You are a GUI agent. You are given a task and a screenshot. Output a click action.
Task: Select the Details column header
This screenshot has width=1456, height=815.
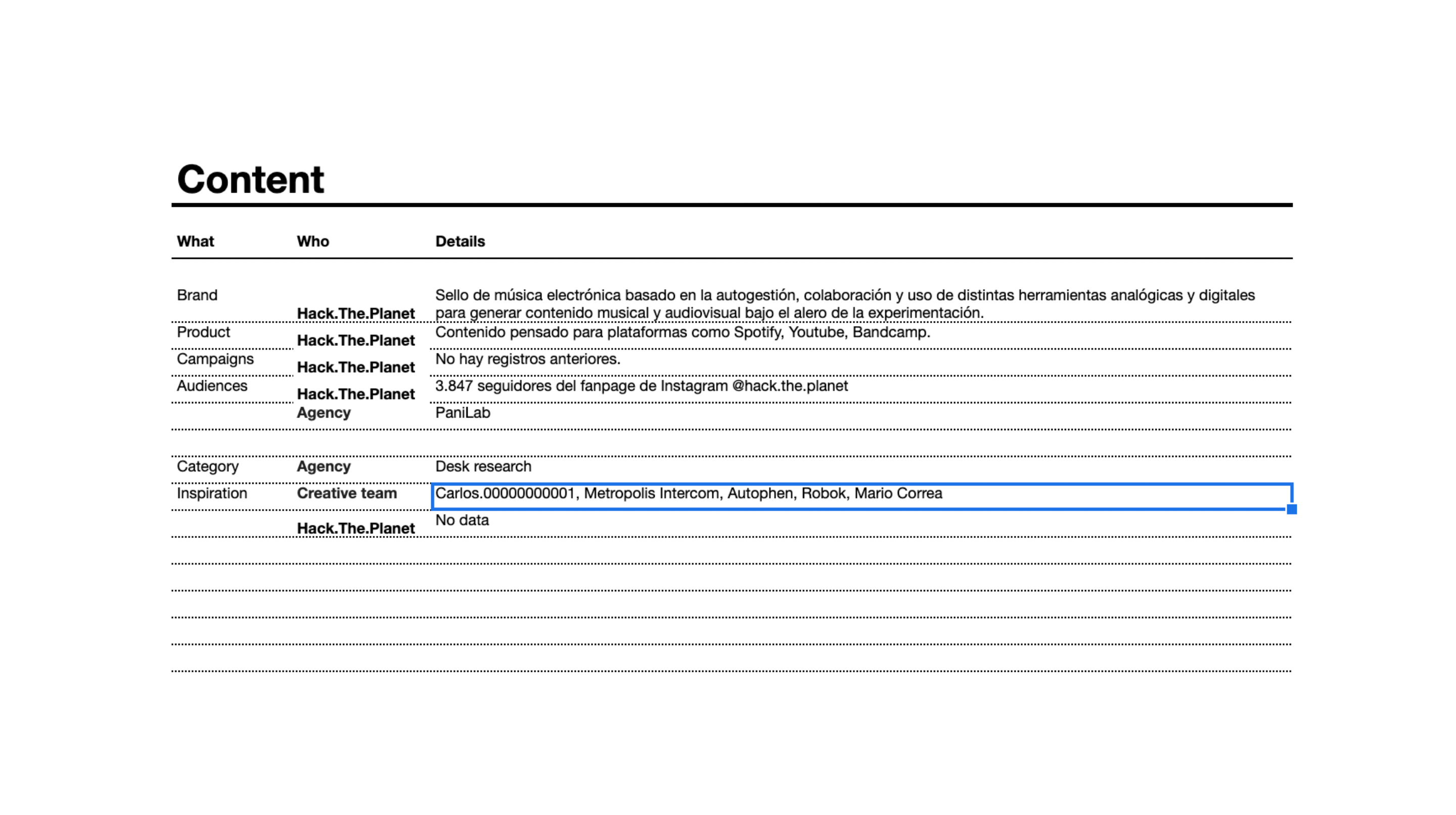coord(460,241)
